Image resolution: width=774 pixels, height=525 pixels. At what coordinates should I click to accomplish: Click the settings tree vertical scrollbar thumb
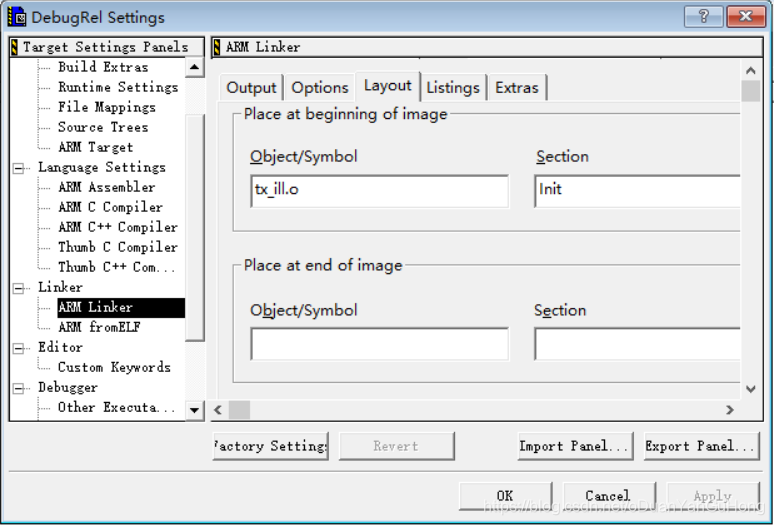coord(194,227)
